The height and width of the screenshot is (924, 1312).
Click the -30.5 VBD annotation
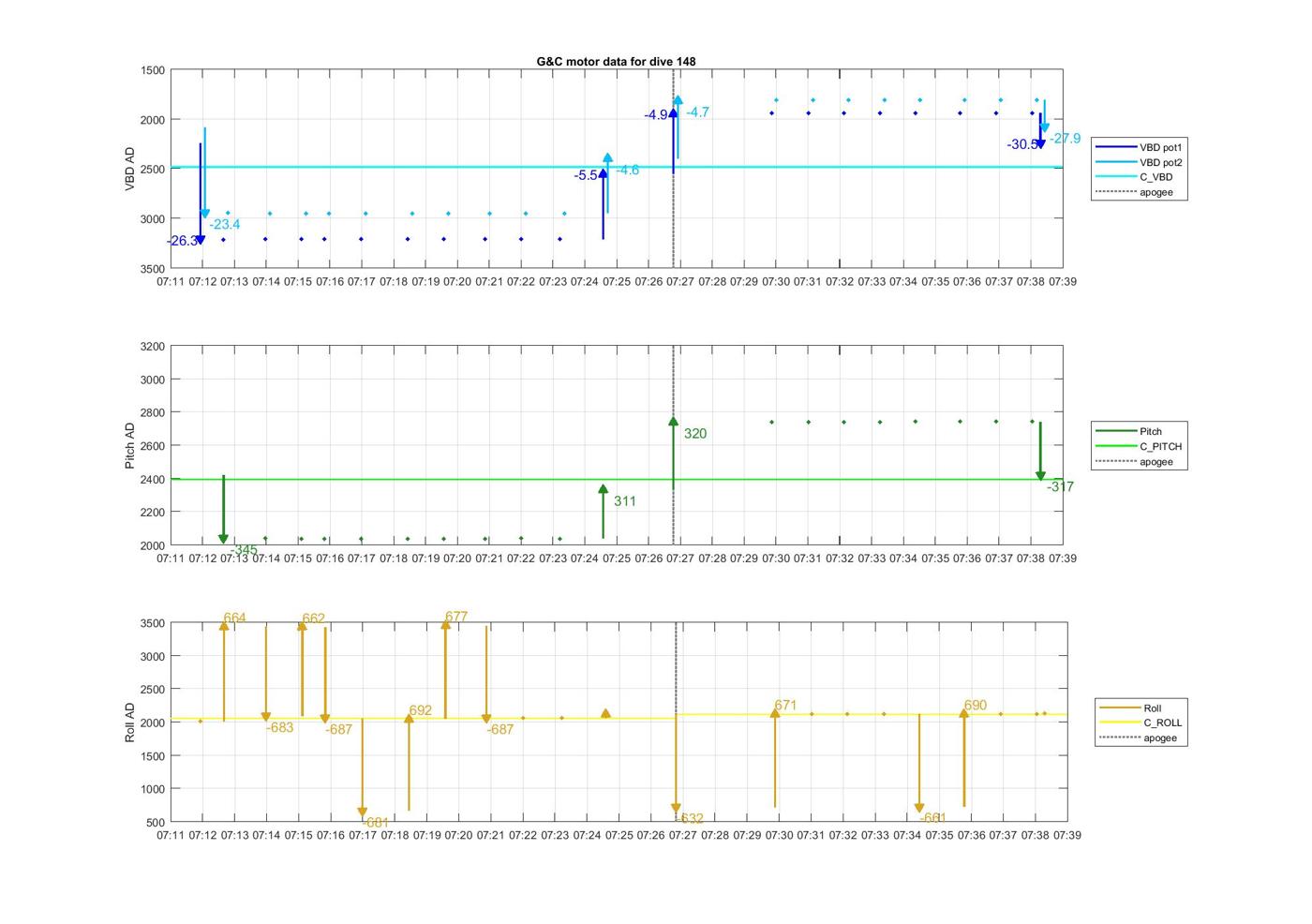(1022, 144)
